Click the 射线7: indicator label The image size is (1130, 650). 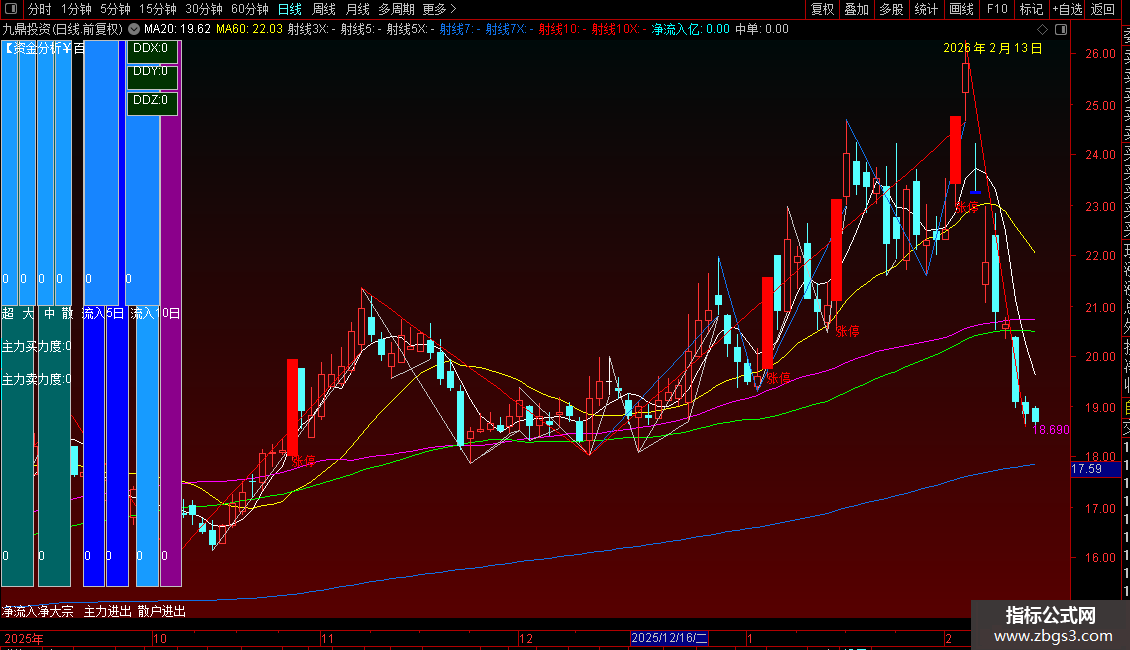pos(460,29)
